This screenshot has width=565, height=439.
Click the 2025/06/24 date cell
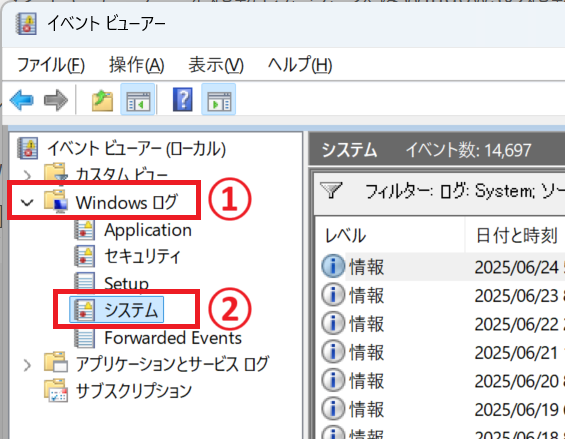tap(516, 267)
